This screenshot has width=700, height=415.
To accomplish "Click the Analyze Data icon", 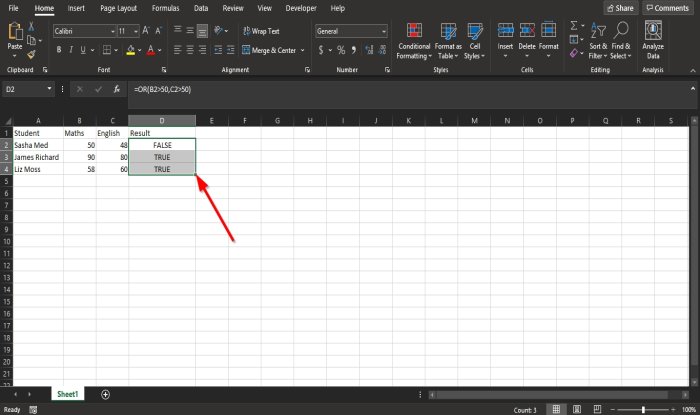I will (x=653, y=30).
